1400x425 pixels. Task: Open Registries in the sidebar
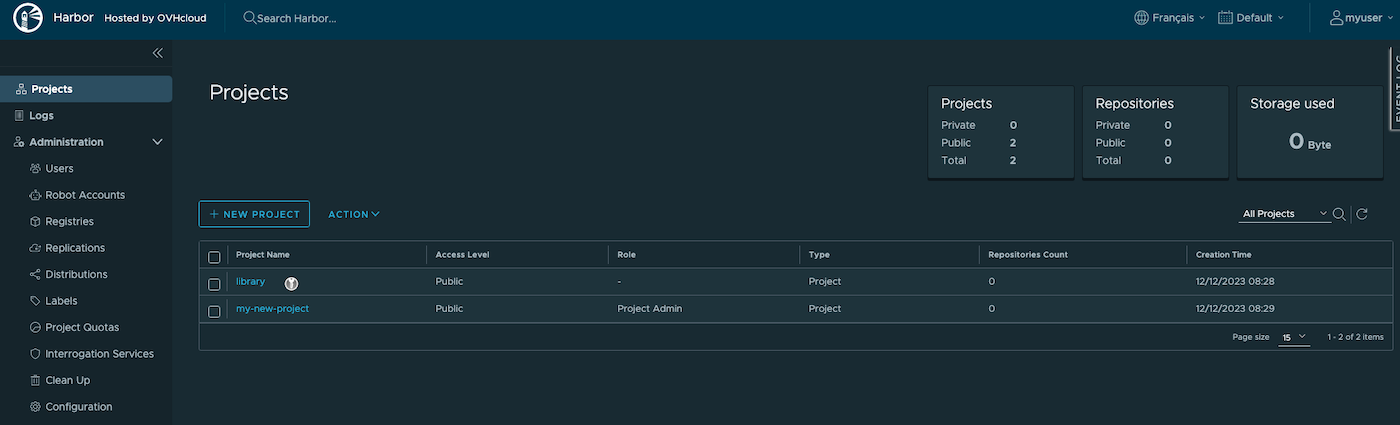click(x=69, y=221)
